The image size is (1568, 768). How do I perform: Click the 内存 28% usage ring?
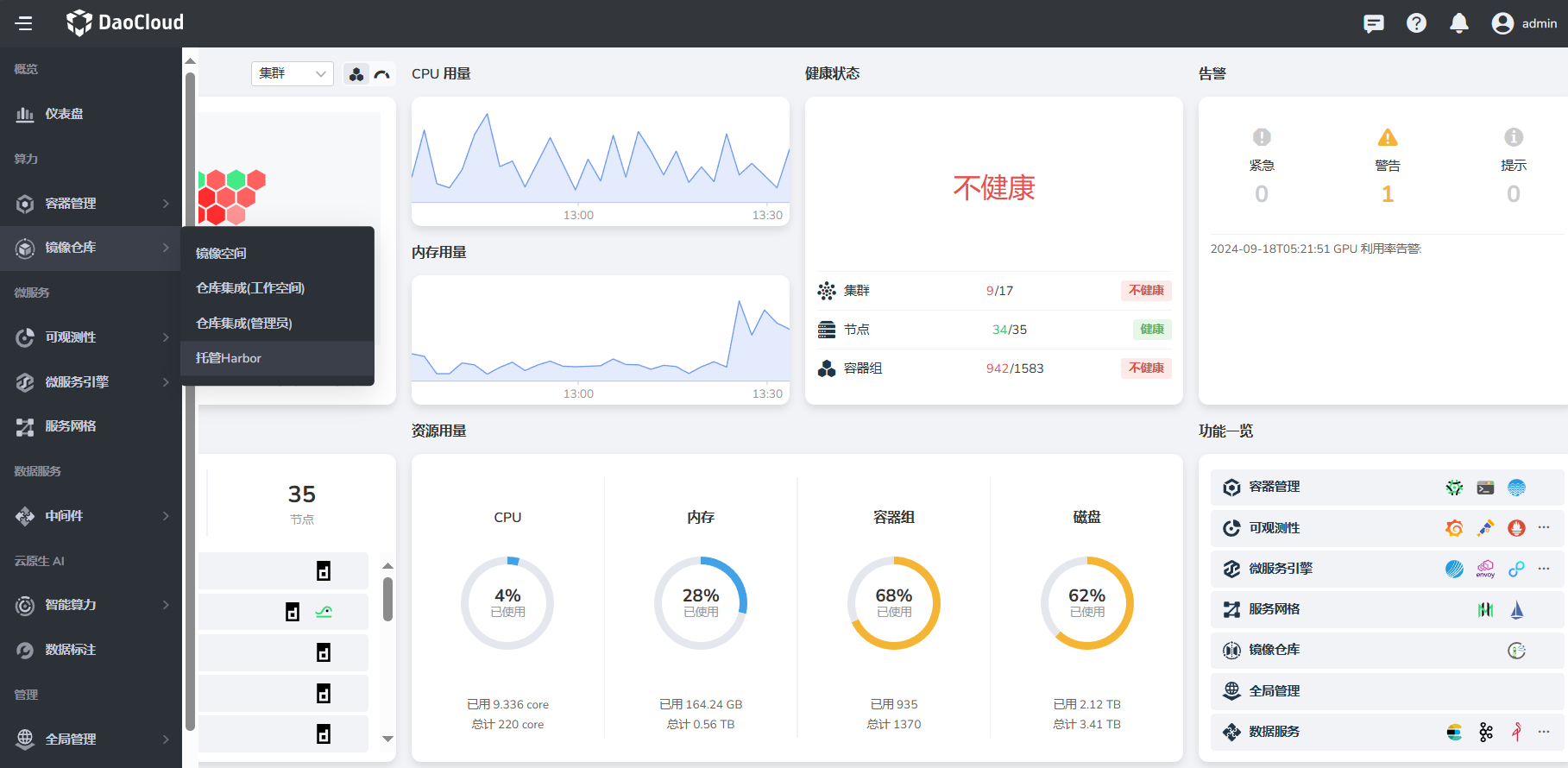point(701,602)
